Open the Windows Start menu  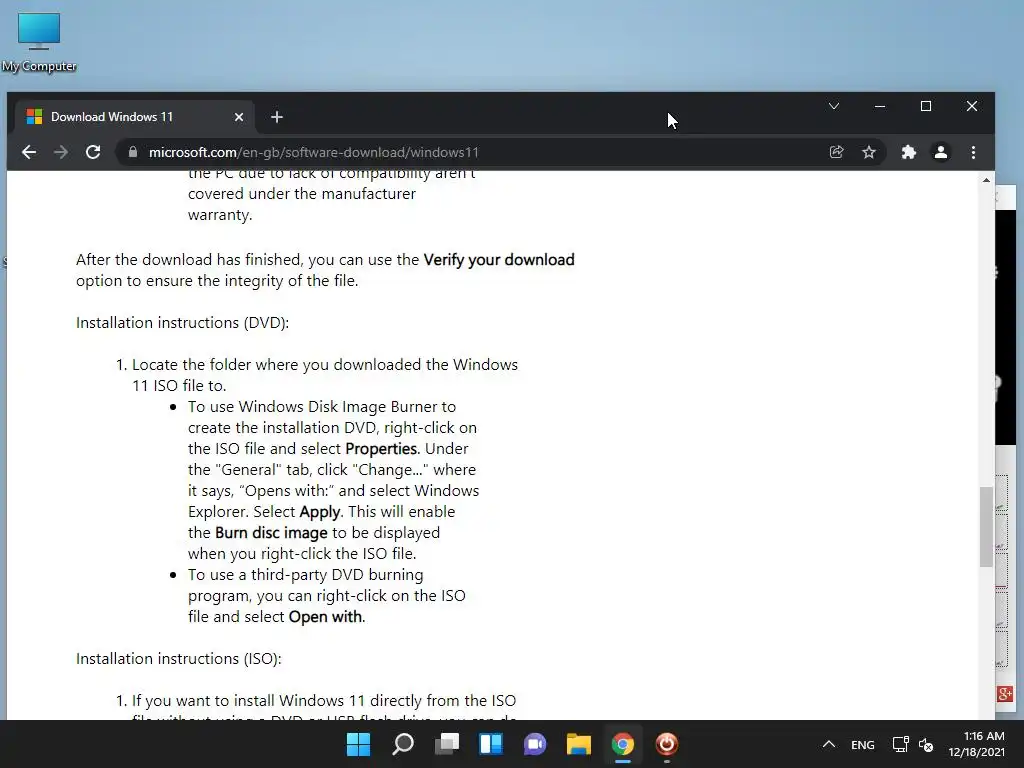click(358, 744)
